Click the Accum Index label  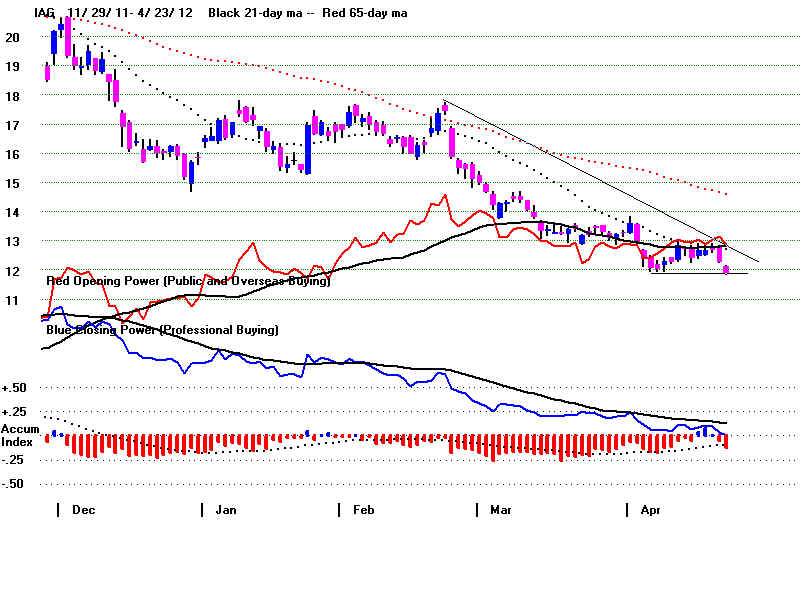[19, 435]
